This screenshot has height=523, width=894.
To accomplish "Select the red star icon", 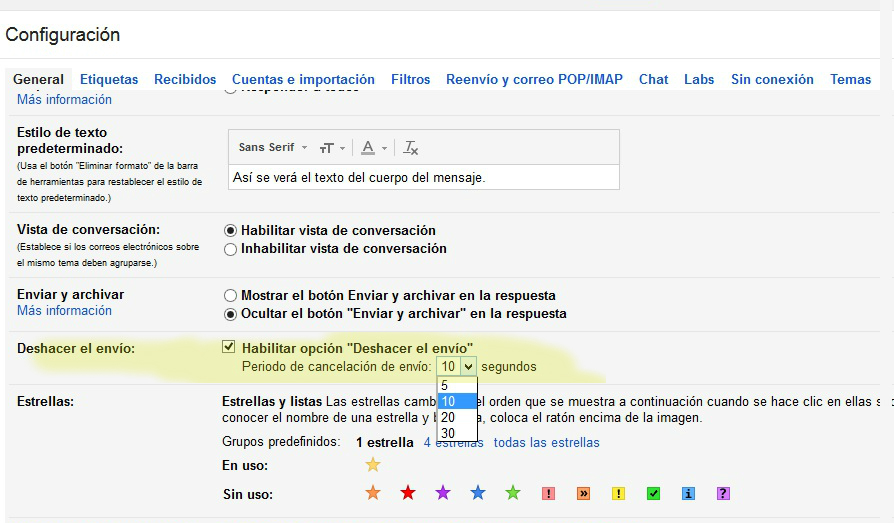I will pyautogui.click(x=408, y=493).
